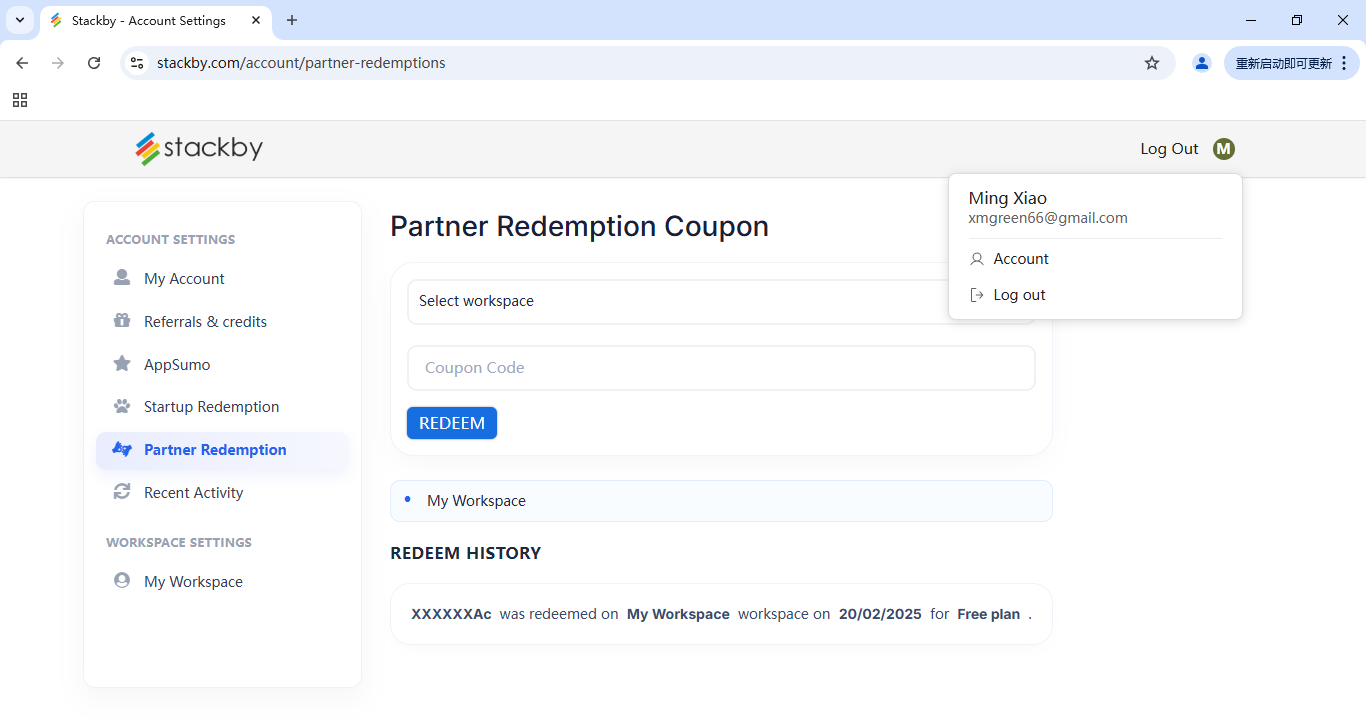The width and height of the screenshot is (1366, 728).
Task: Click the email xmgreen66@gmail.com
Action: point(1048,218)
